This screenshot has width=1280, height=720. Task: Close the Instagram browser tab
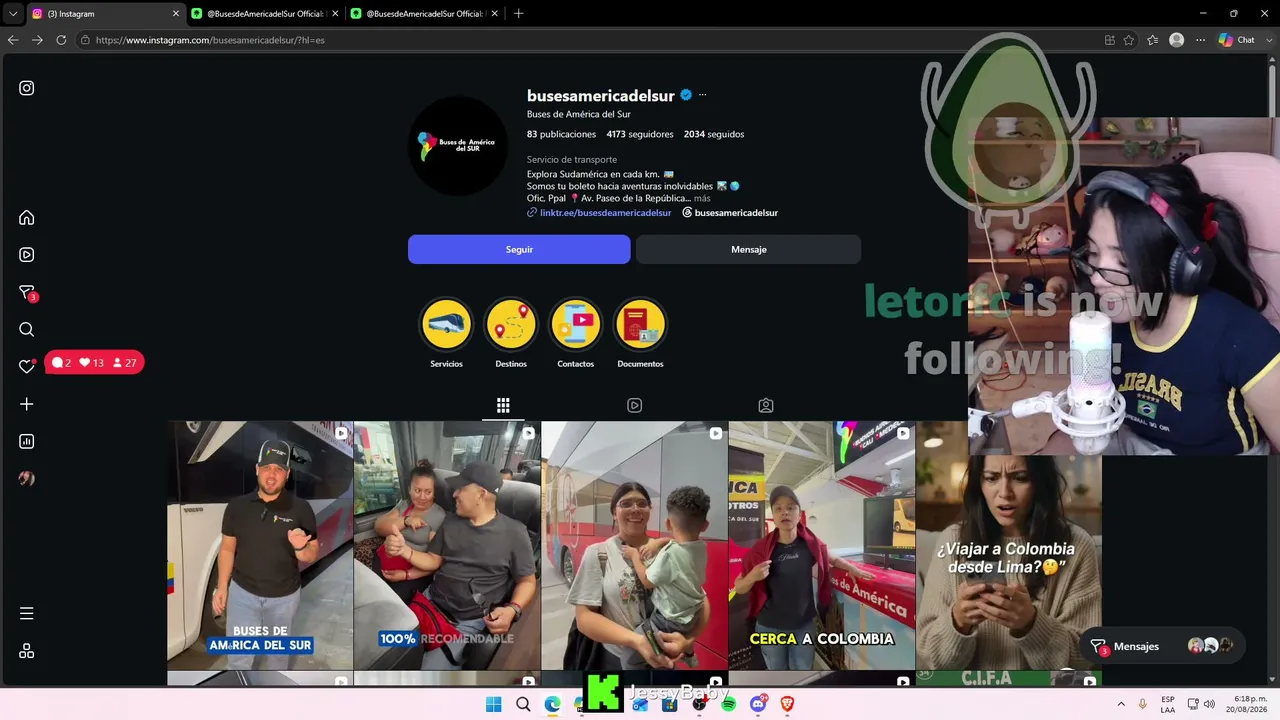pos(176,14)
